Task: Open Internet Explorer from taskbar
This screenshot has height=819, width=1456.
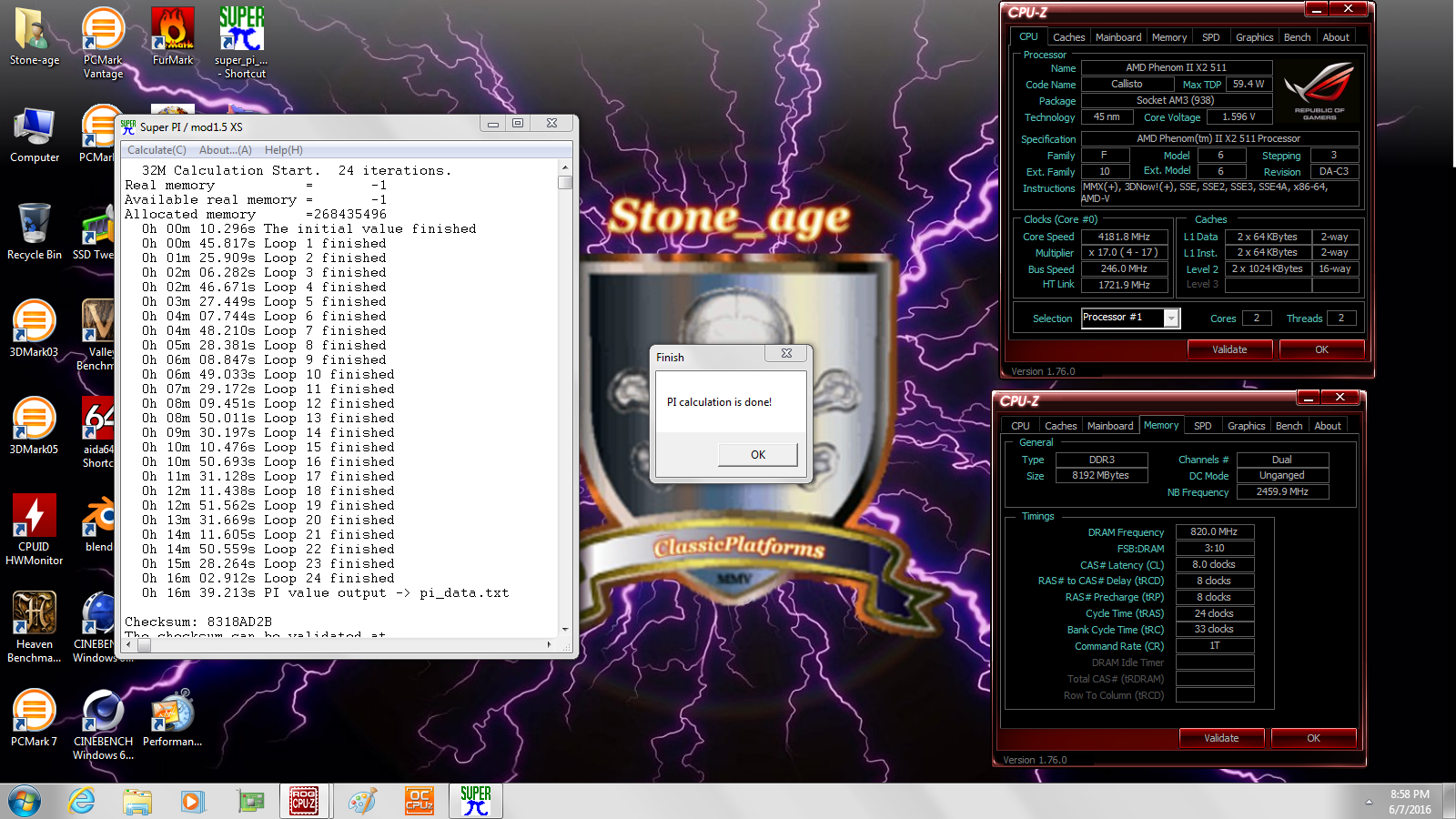Action: click(x=81, y=802)
